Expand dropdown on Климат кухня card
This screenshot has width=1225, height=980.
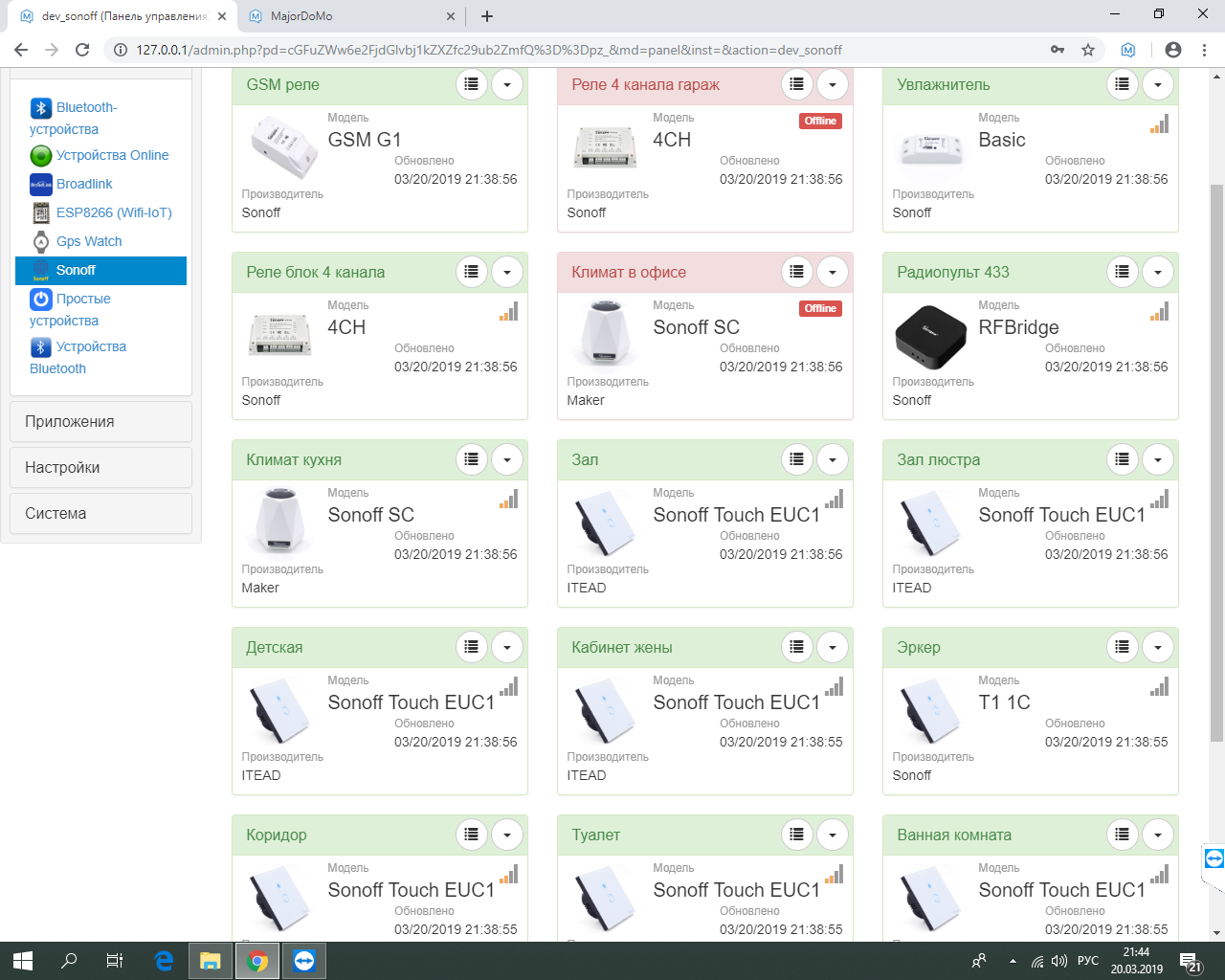click(507, 459)
